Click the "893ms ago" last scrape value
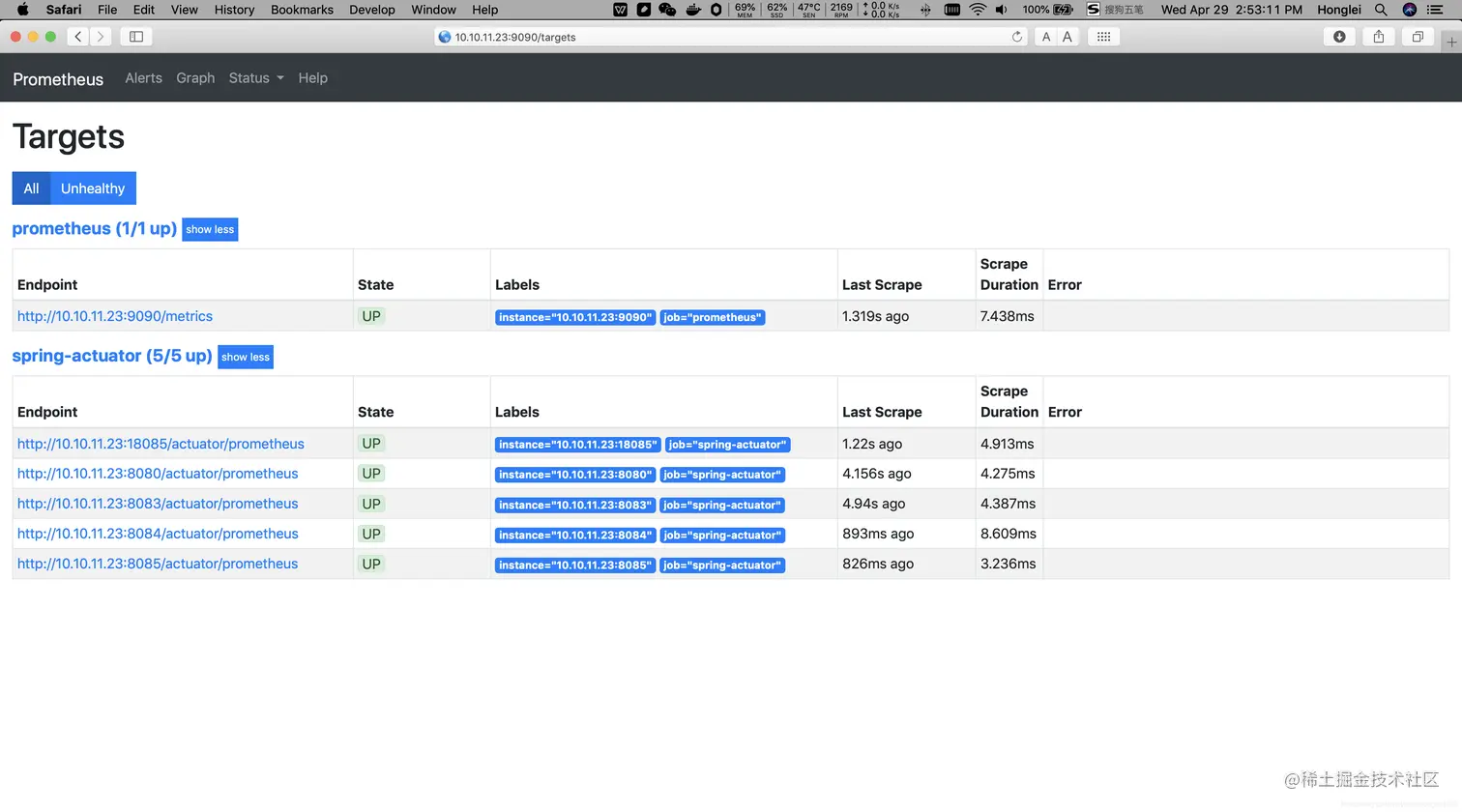This screenshot has height=812, width=1462. tap(878, 534)
